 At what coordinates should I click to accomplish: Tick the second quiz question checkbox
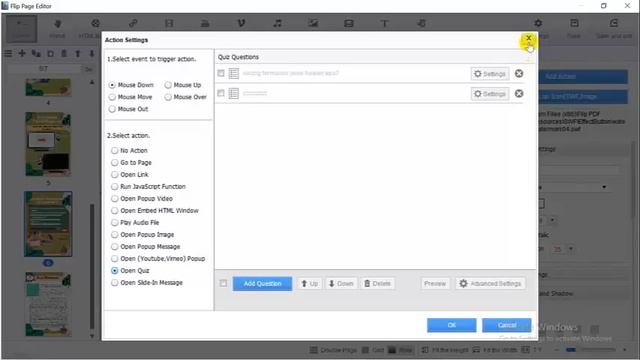tap(221, 93)
